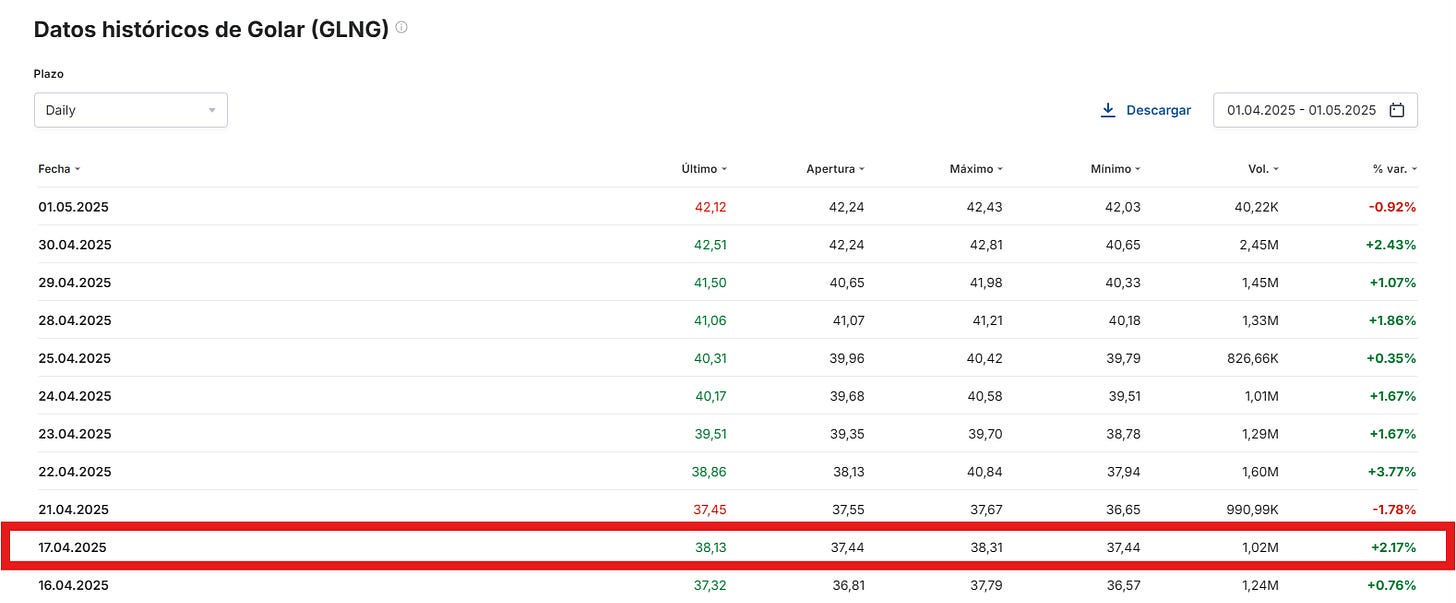Select the 01.05.2025 date cell
1456x603 pixels.
click(74, 207)
